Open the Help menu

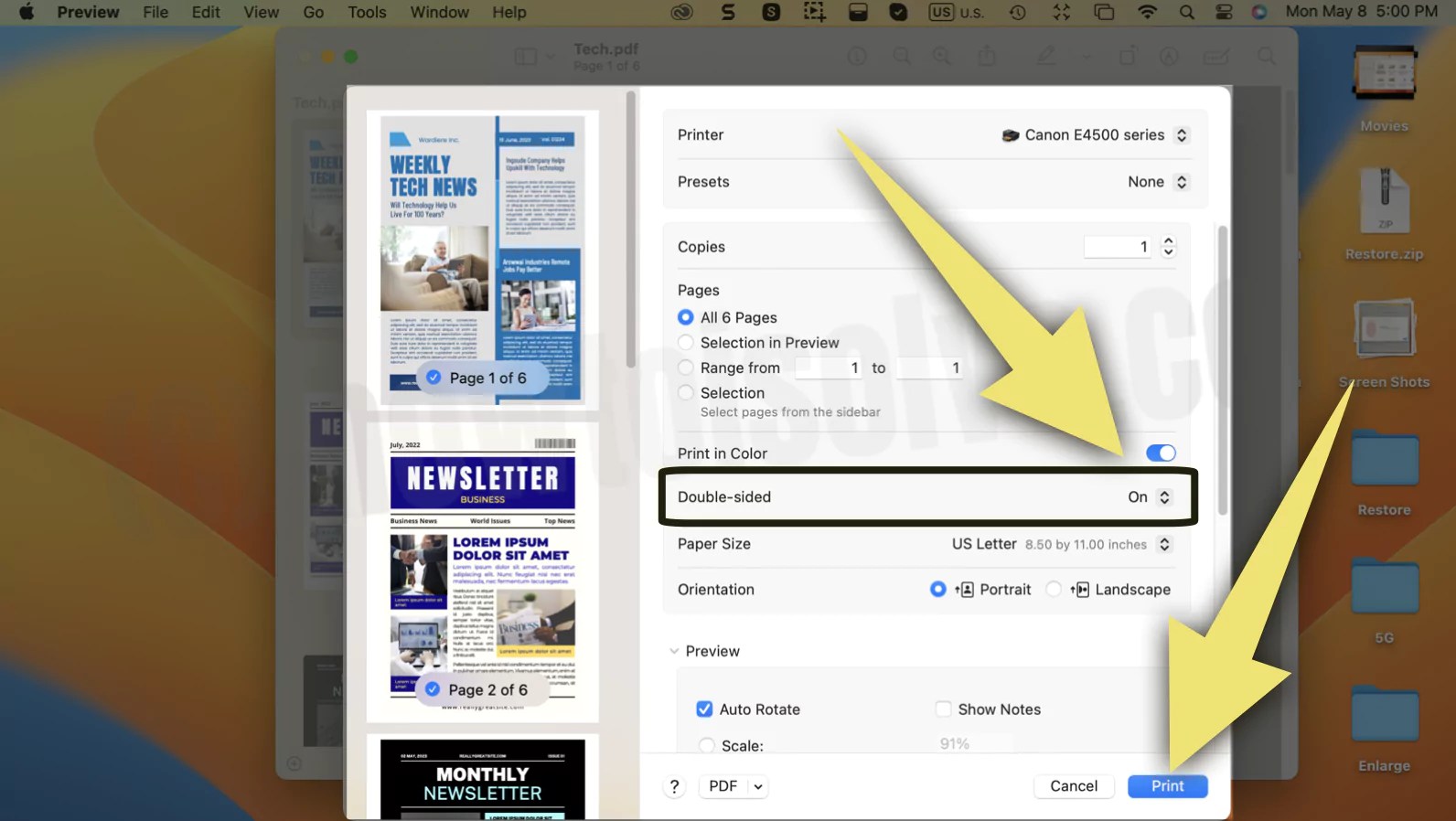pos(509,12)
